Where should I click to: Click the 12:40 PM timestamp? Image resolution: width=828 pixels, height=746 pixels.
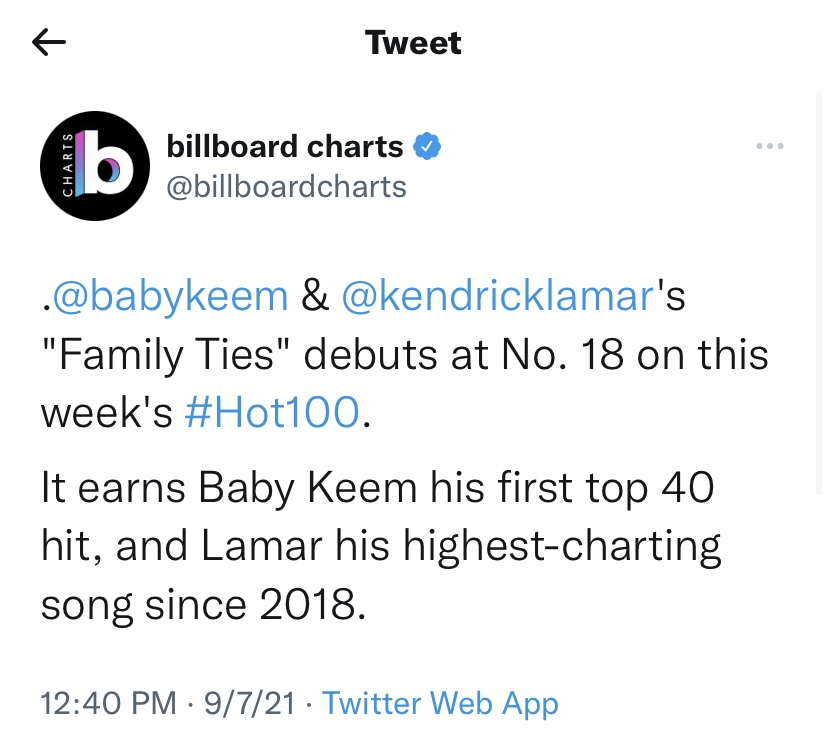(108, 704)
